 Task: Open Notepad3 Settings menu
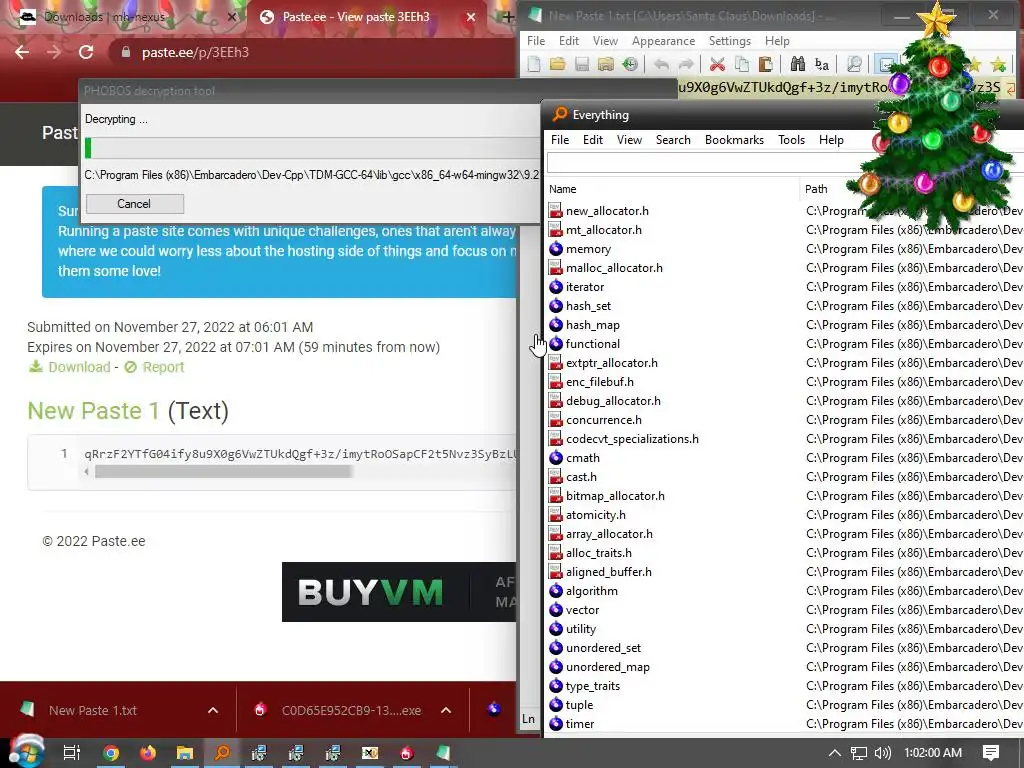click(x=729, y=40)
